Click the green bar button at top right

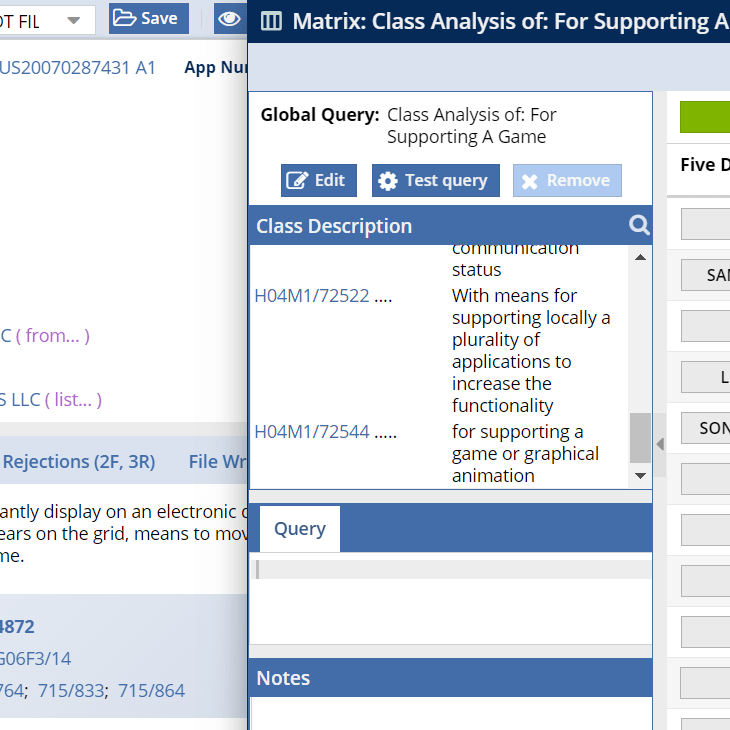pyautogui.click(x=704, y=117)
